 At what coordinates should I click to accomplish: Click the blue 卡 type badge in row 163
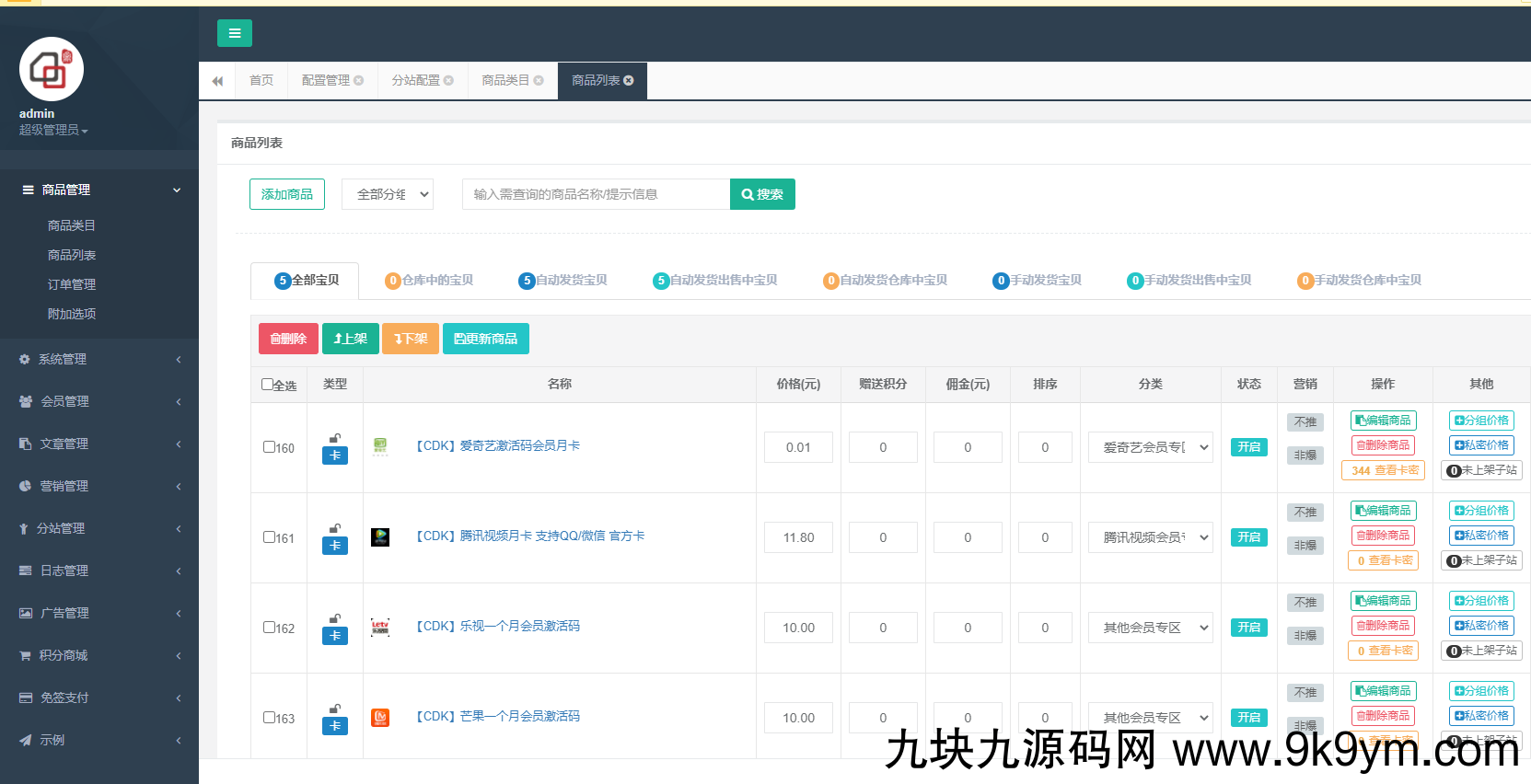pyautogui.click(x=335, y=726)
